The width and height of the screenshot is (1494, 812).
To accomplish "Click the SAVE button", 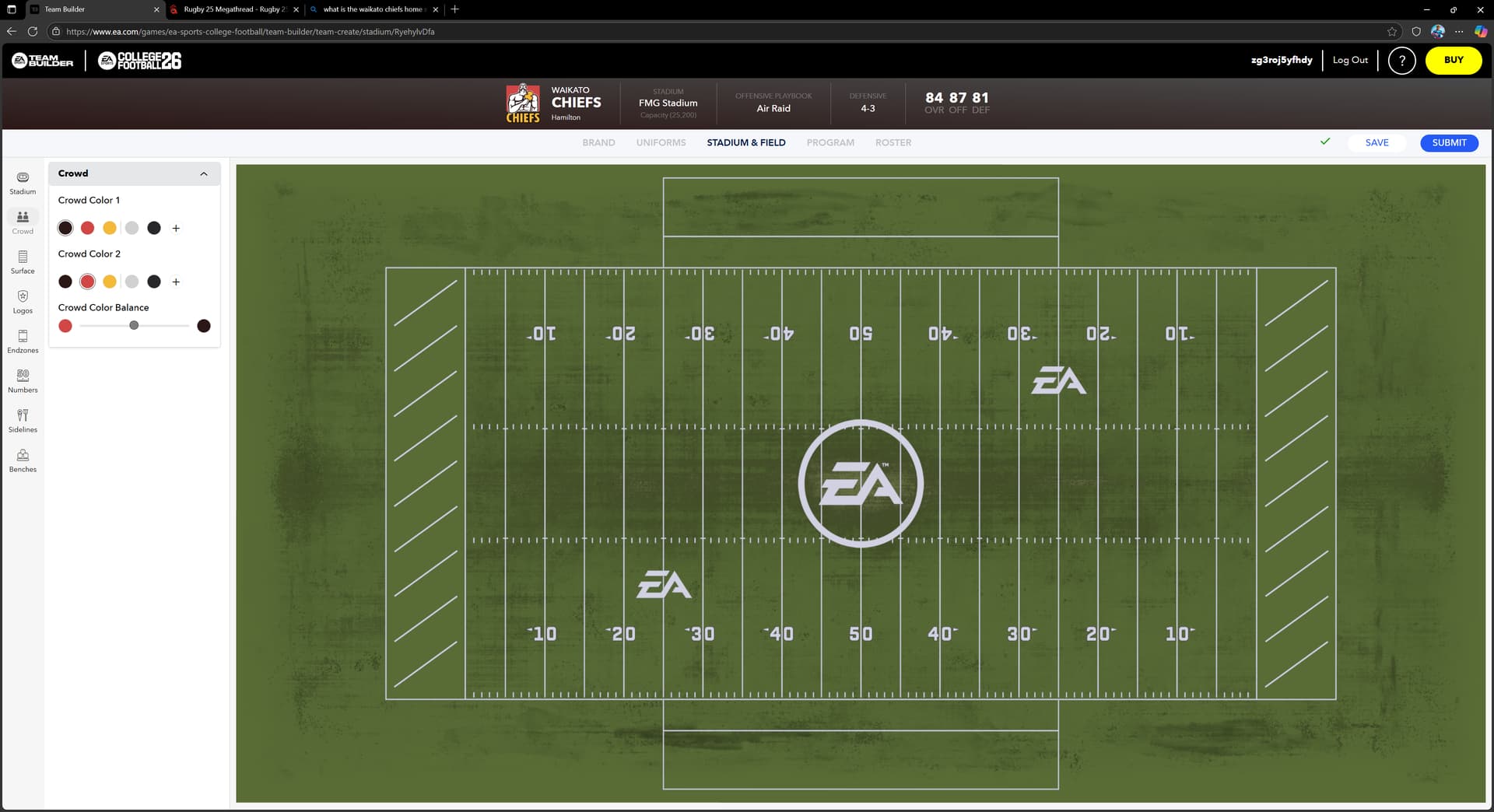I will 1377,142.
